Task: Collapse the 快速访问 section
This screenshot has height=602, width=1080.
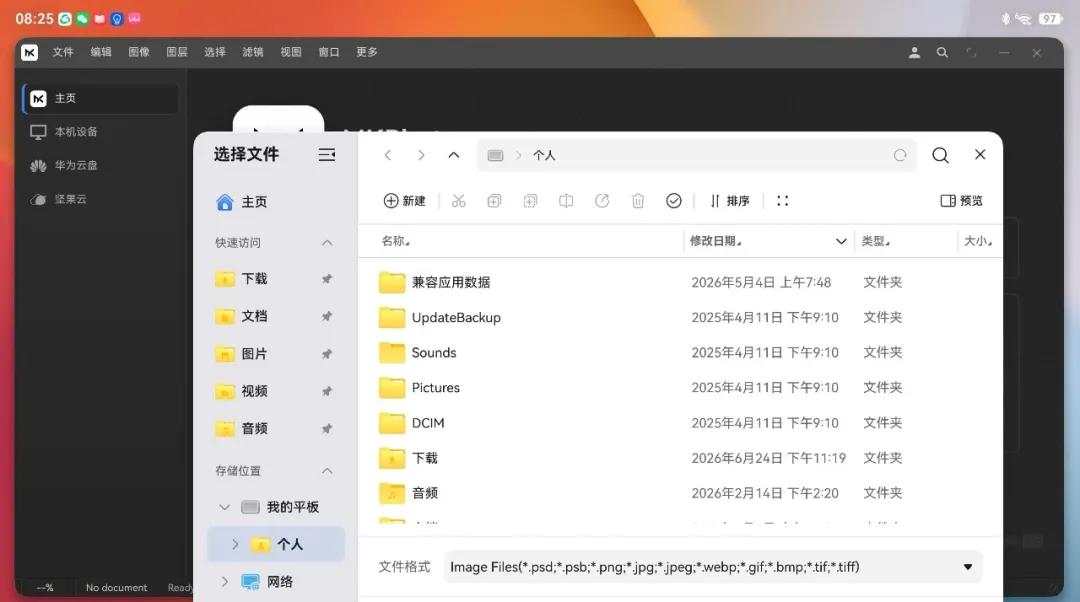Action: pyautogui.click(x=327, y=242)
